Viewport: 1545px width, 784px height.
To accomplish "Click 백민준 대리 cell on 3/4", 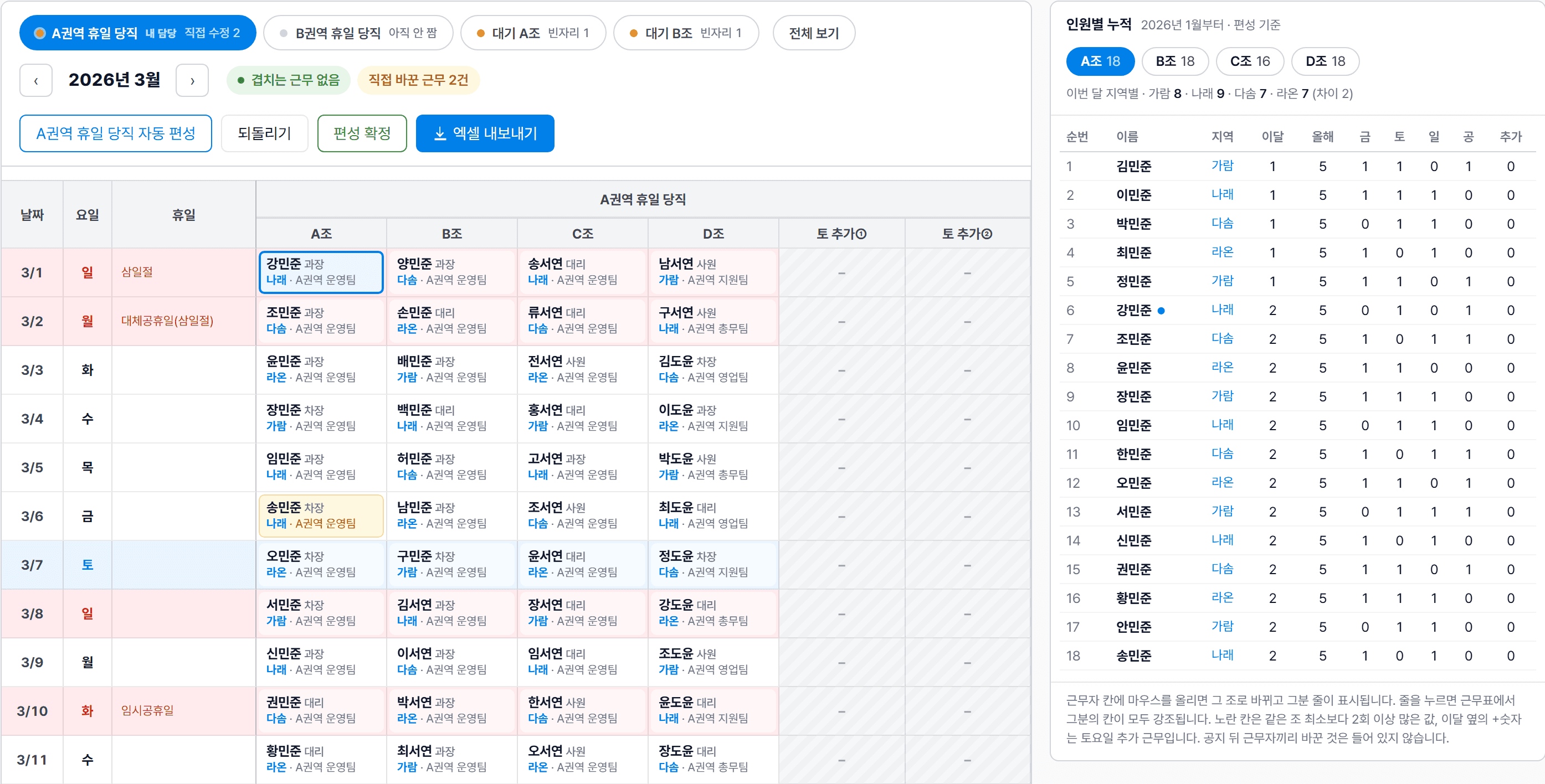I will click(451, 419).
